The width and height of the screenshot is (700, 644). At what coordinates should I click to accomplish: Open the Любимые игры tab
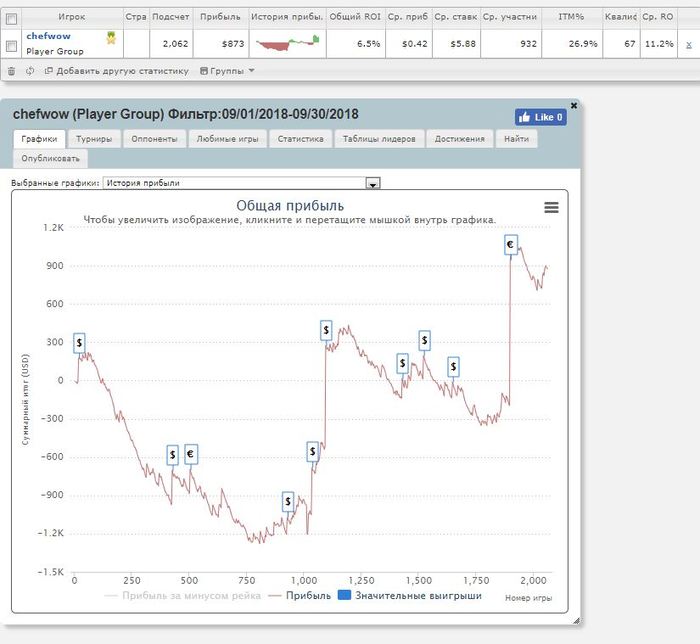227,139
